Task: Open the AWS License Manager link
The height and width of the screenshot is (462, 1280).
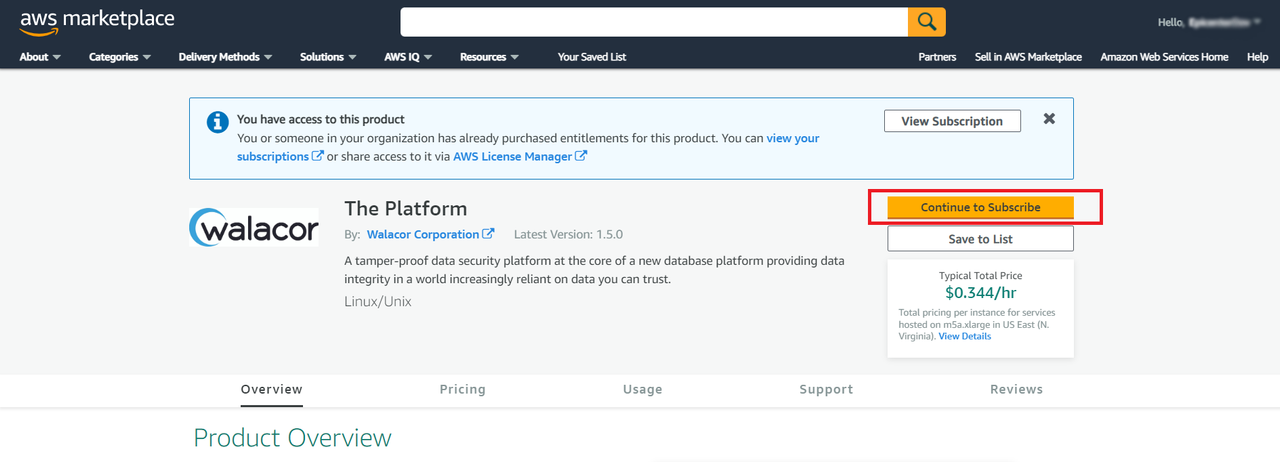Action: point(520,157)
